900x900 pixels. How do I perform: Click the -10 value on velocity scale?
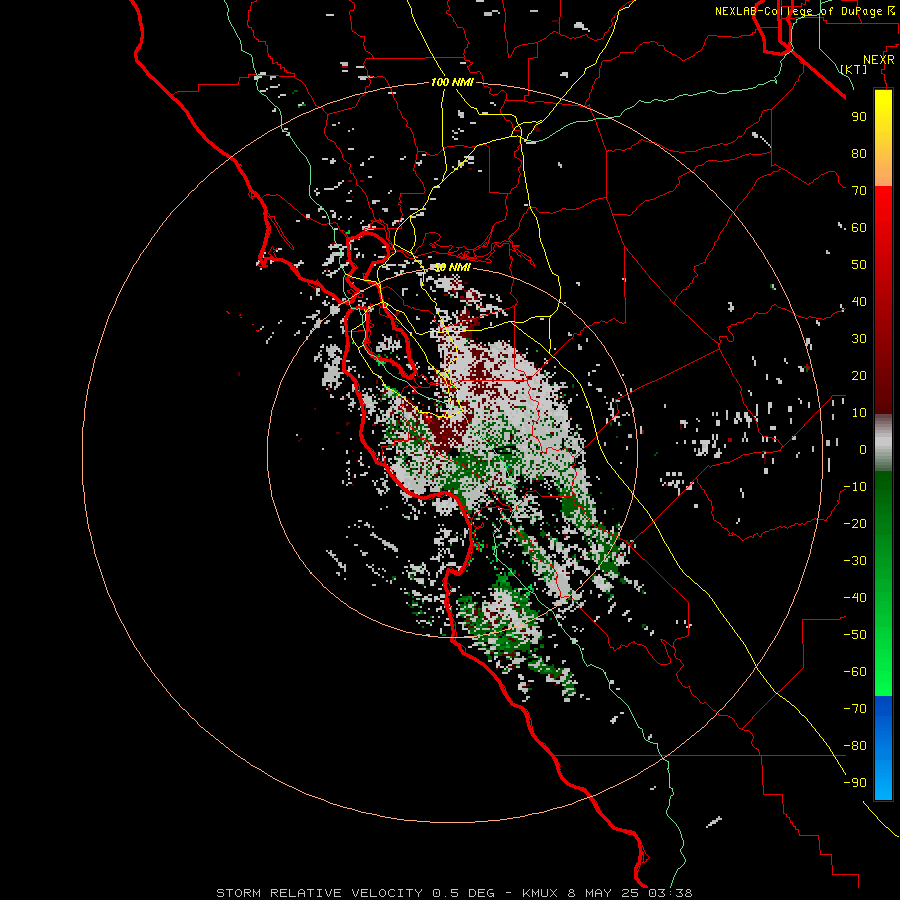855,487
